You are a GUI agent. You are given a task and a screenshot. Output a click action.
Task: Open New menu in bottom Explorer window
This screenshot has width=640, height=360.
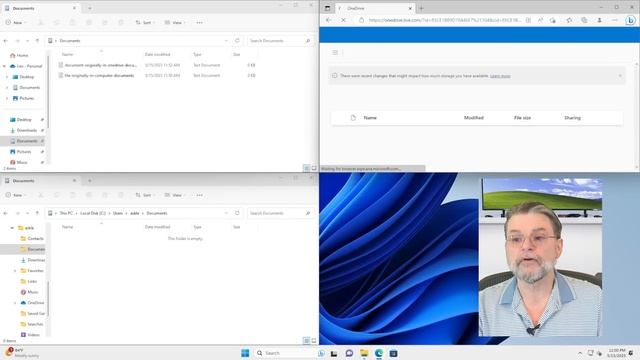[x=16, y=195]
